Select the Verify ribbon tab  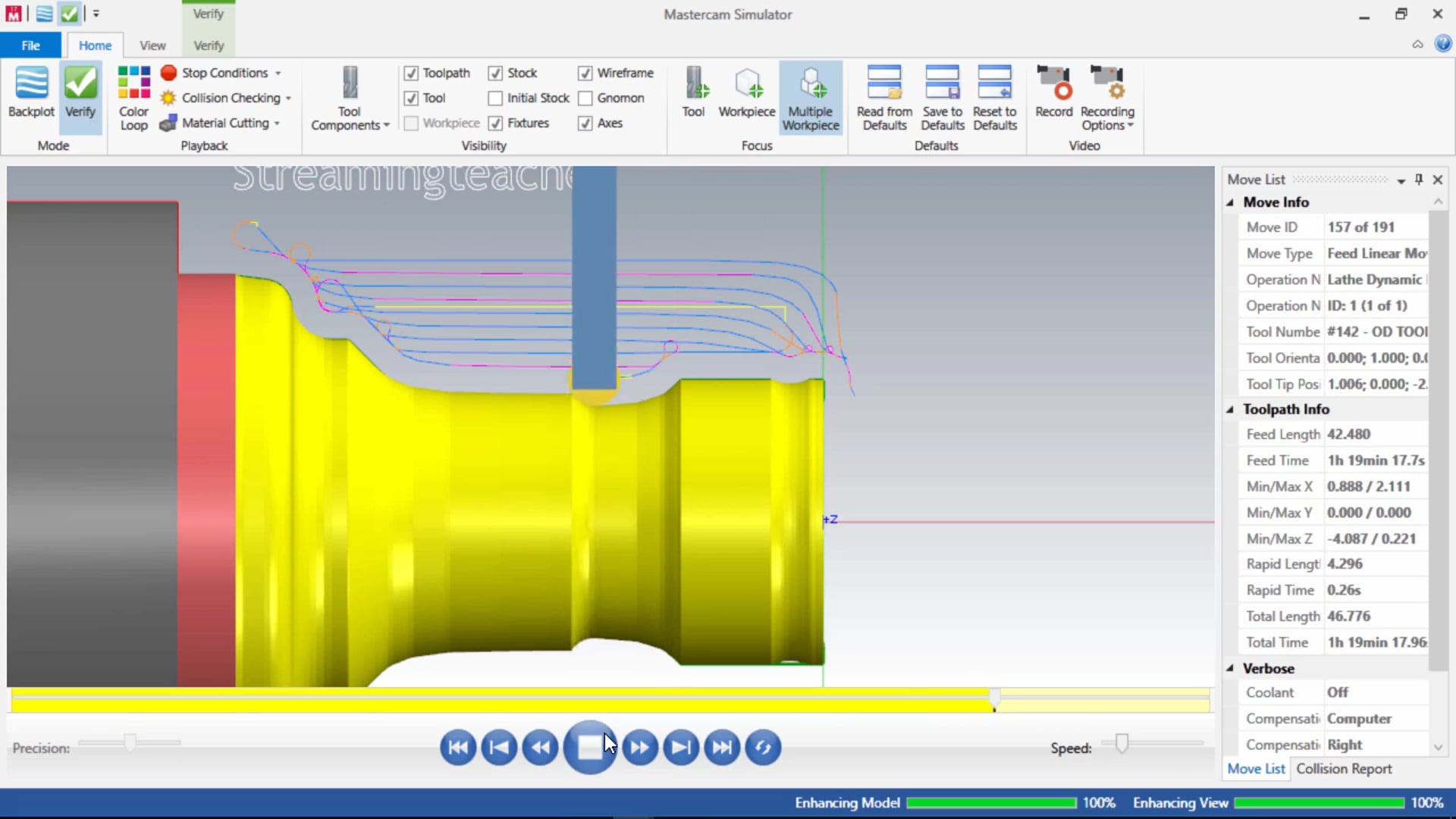click(207, 45)
